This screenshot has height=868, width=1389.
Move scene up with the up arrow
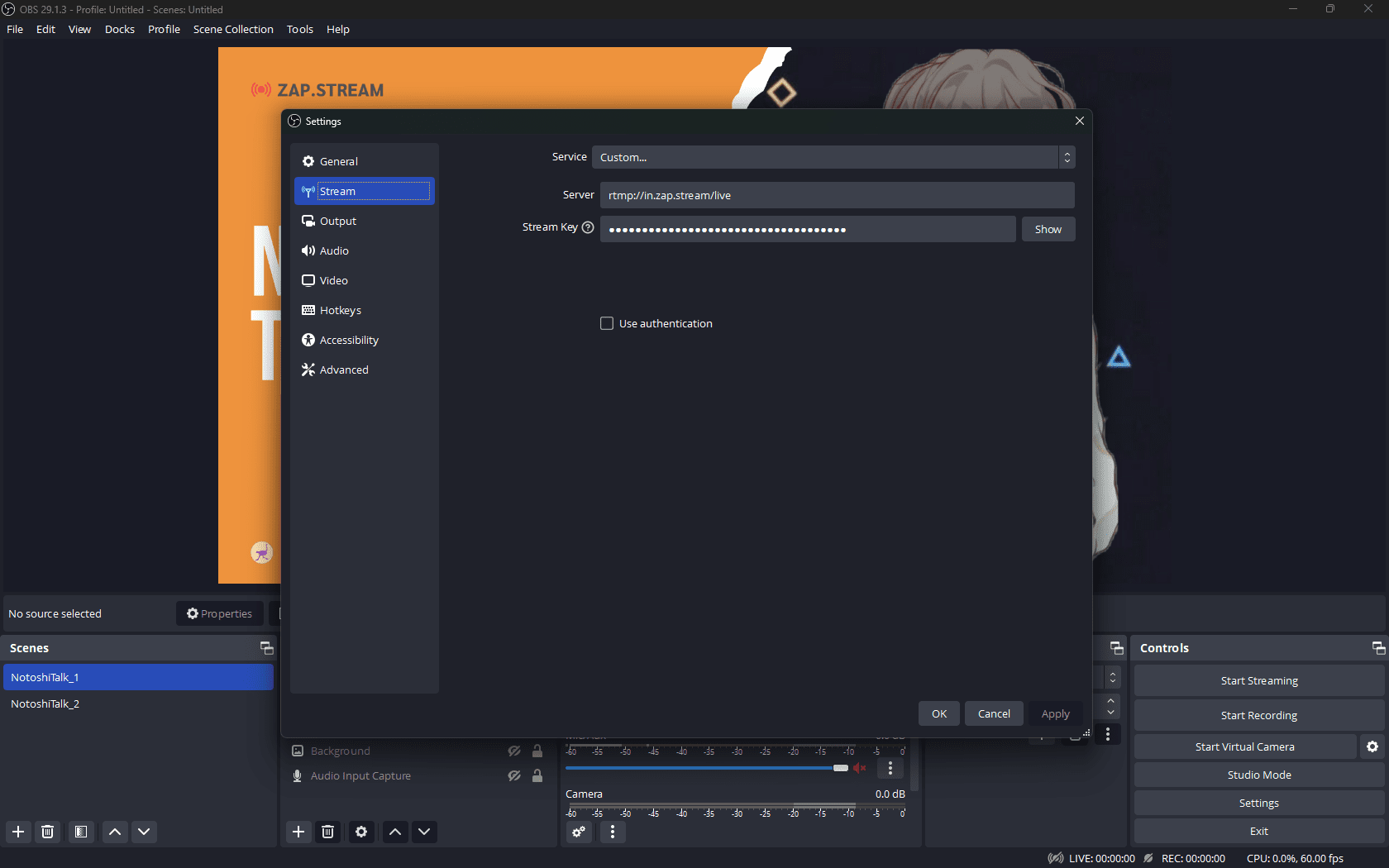click(x=115, y=832)
